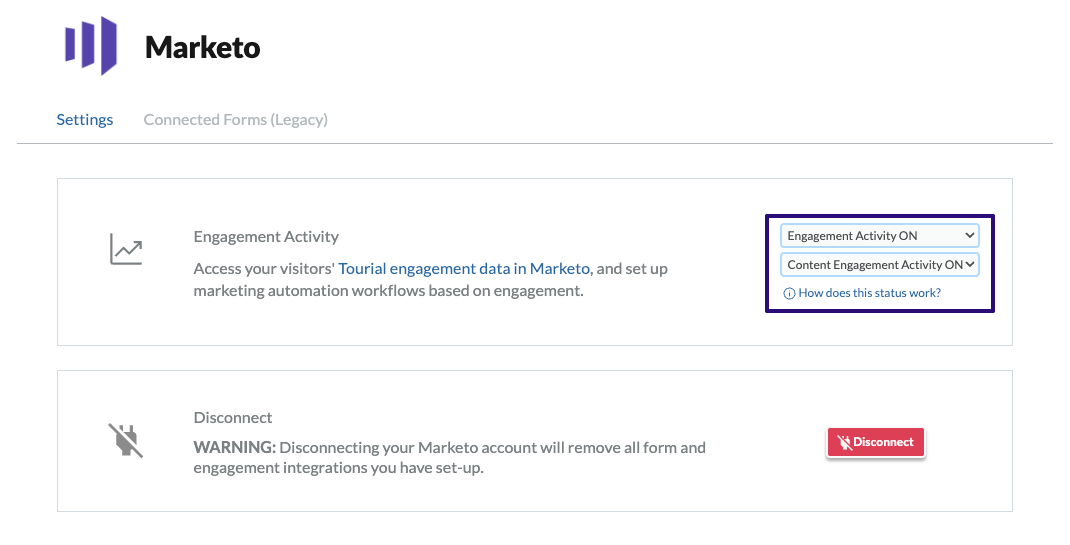Switch to the Settings tab

coord(85,120)
